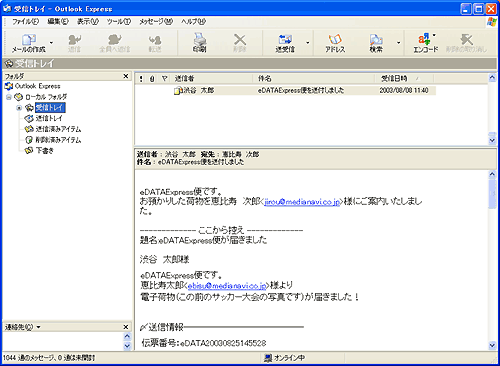Open the View (表示) menu
Viewport: 500px width, 366px height.
[x=88, y=22]
